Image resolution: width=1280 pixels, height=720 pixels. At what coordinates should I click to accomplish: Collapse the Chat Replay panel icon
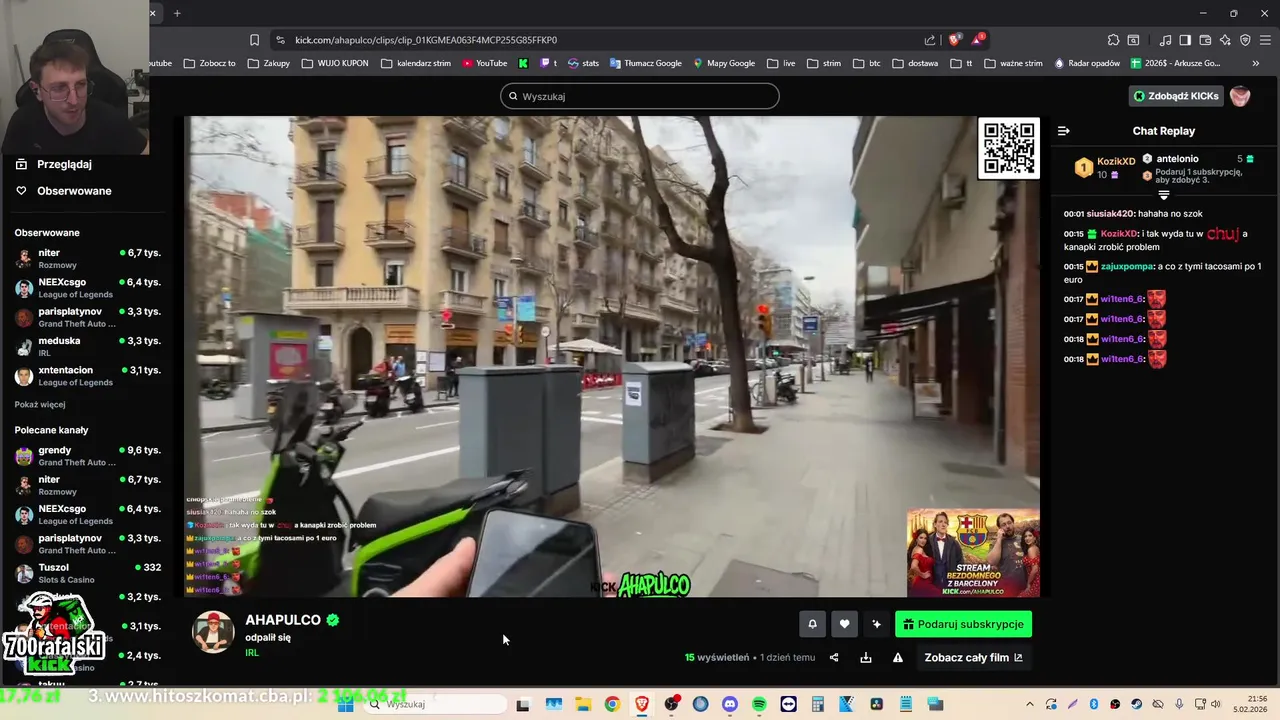point(1063,131)
